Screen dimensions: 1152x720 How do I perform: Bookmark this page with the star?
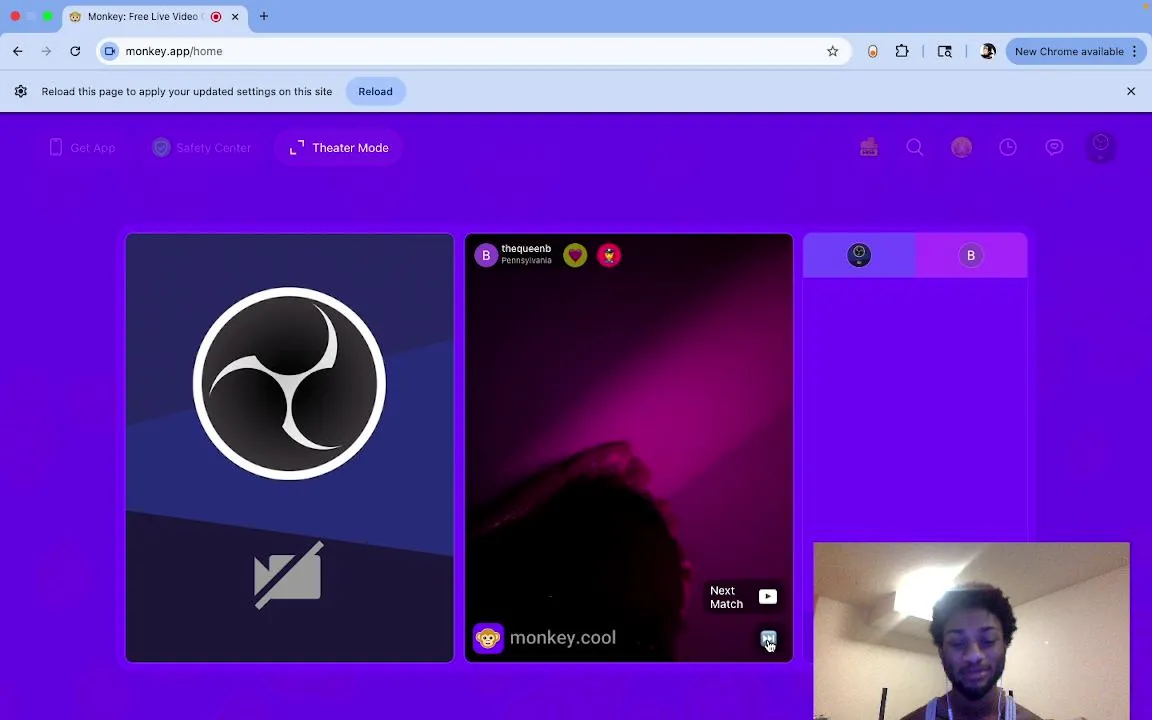tap(832, 51)
